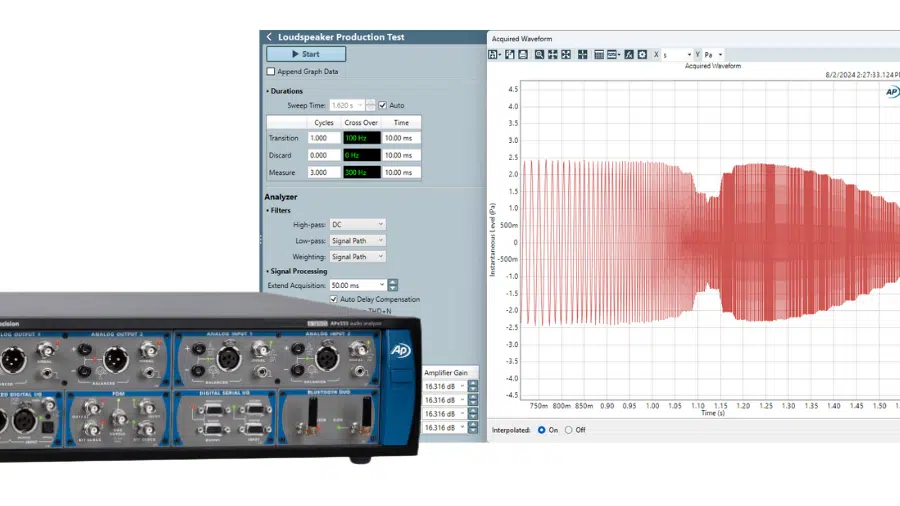
Task: Click the Transition Cross Over 100 Hz field
Action: [x=360, y=138]
